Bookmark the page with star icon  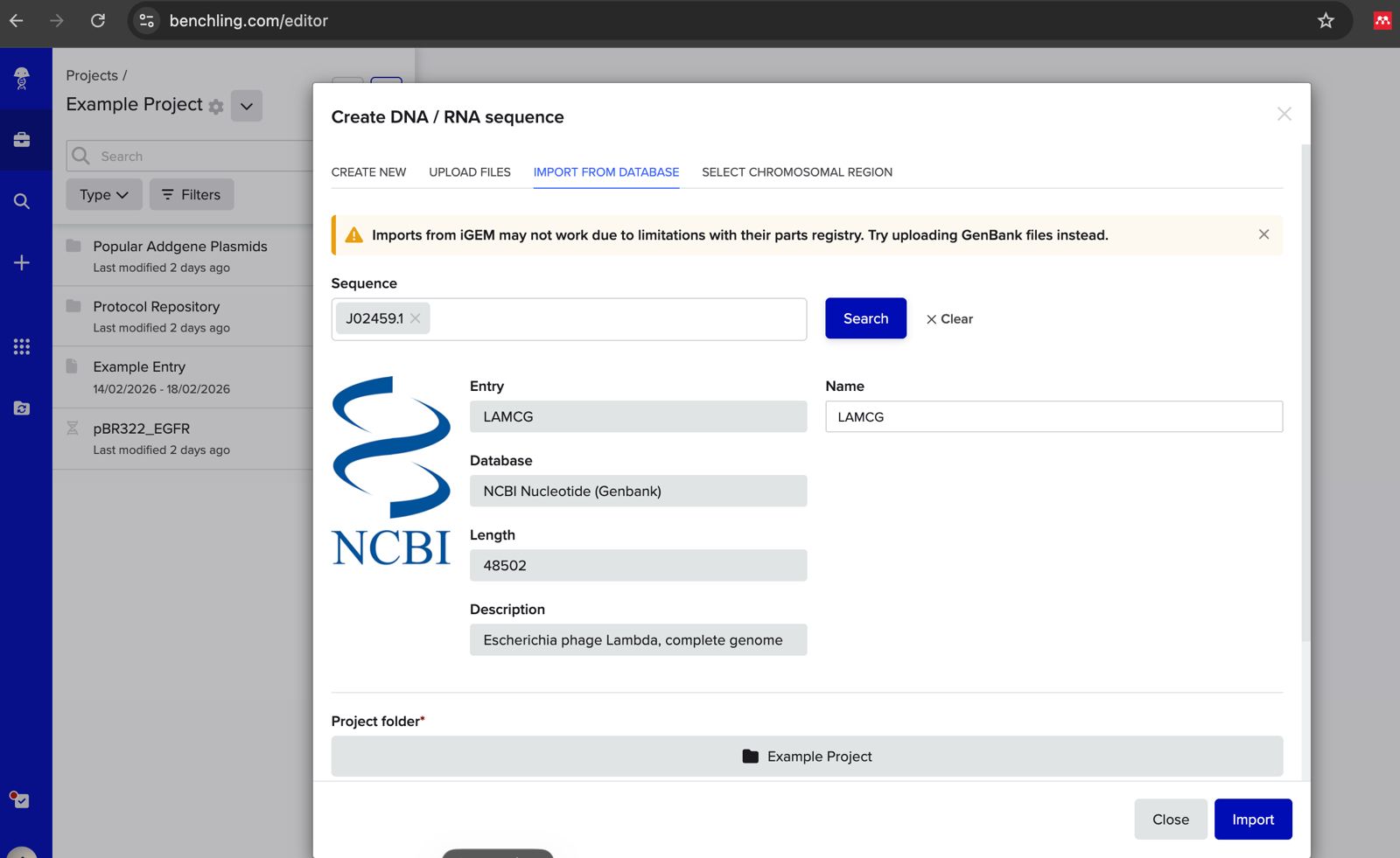click(x=1326, y=21)
